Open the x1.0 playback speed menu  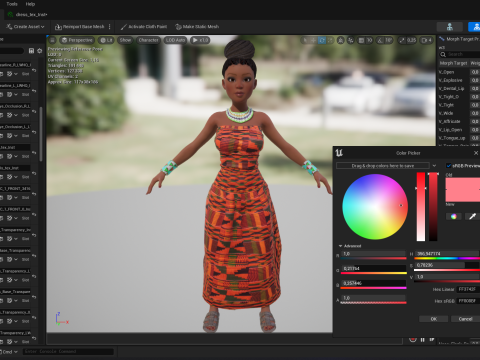click(200, 40)
